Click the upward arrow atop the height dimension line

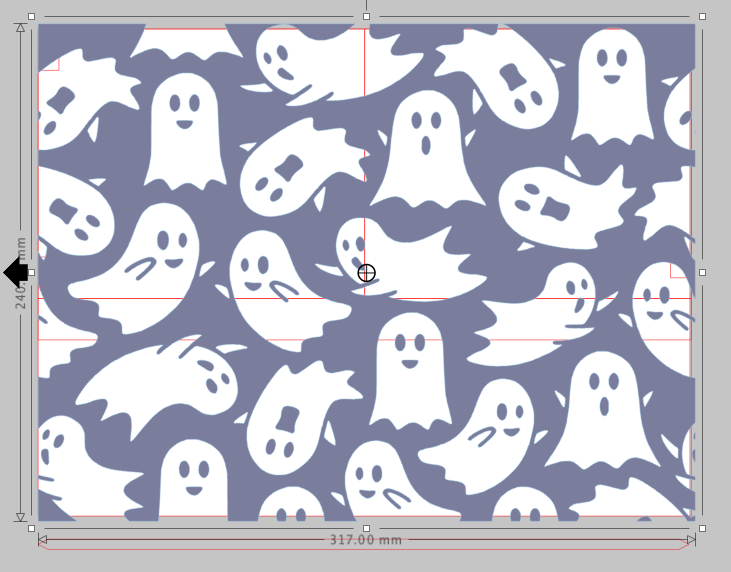click(20, 28)
